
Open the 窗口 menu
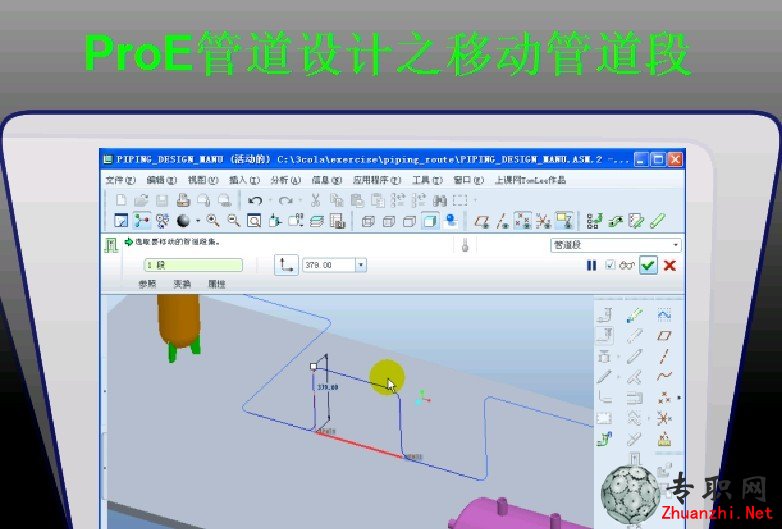tap(469, 180)
